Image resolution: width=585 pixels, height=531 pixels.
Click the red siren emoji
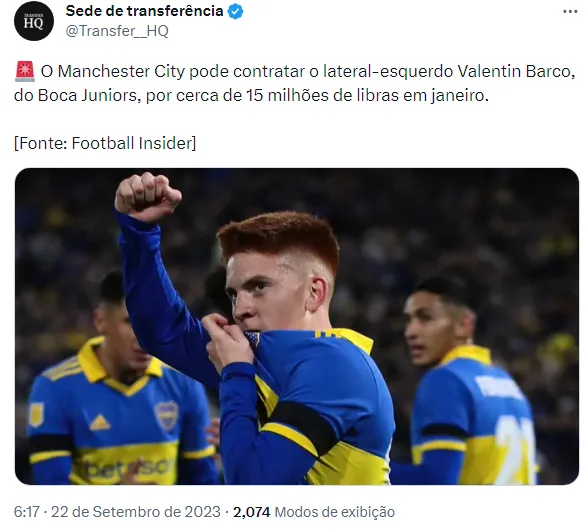[25, 71]
